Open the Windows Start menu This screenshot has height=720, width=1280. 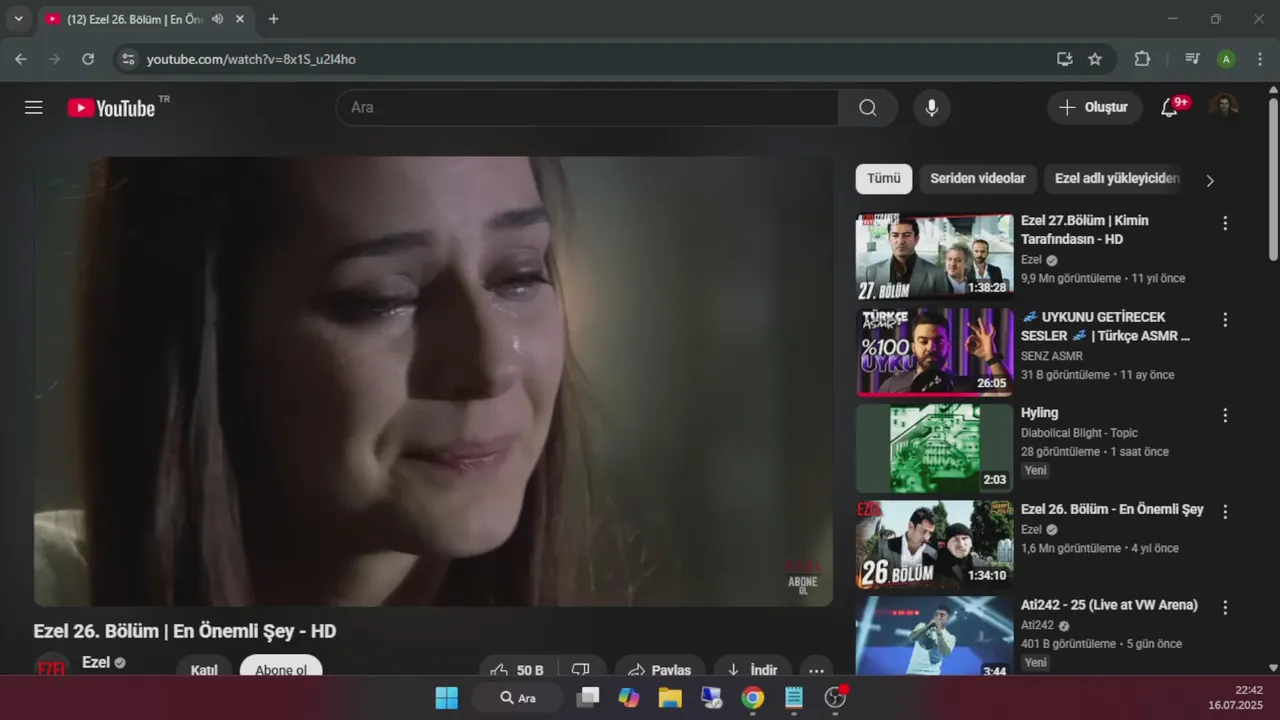click(x=447, y=698)
